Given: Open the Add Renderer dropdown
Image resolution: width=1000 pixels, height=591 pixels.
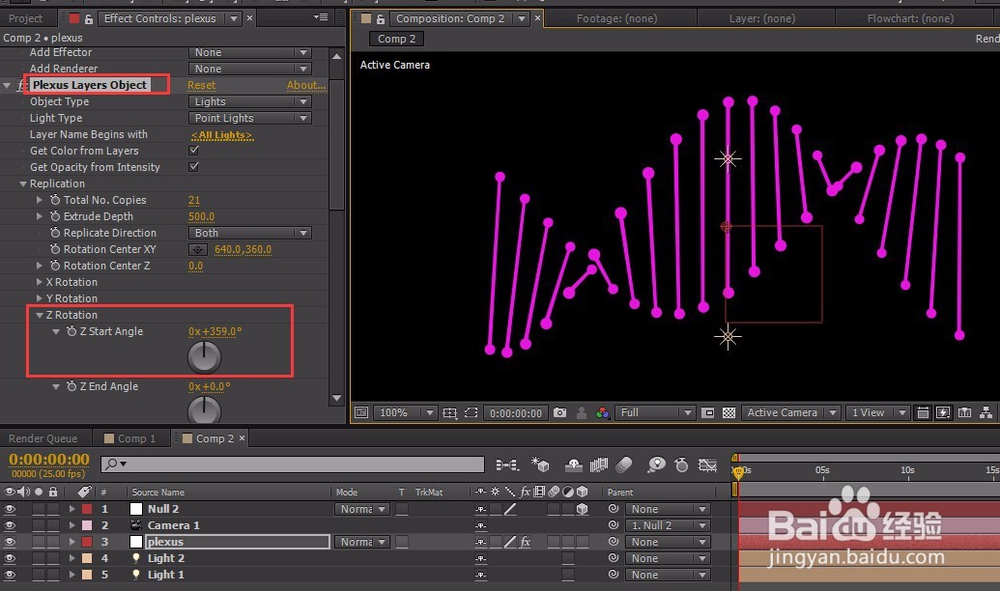Looking at the screenshot, I should pyautogui.click(x=249, y=69).
